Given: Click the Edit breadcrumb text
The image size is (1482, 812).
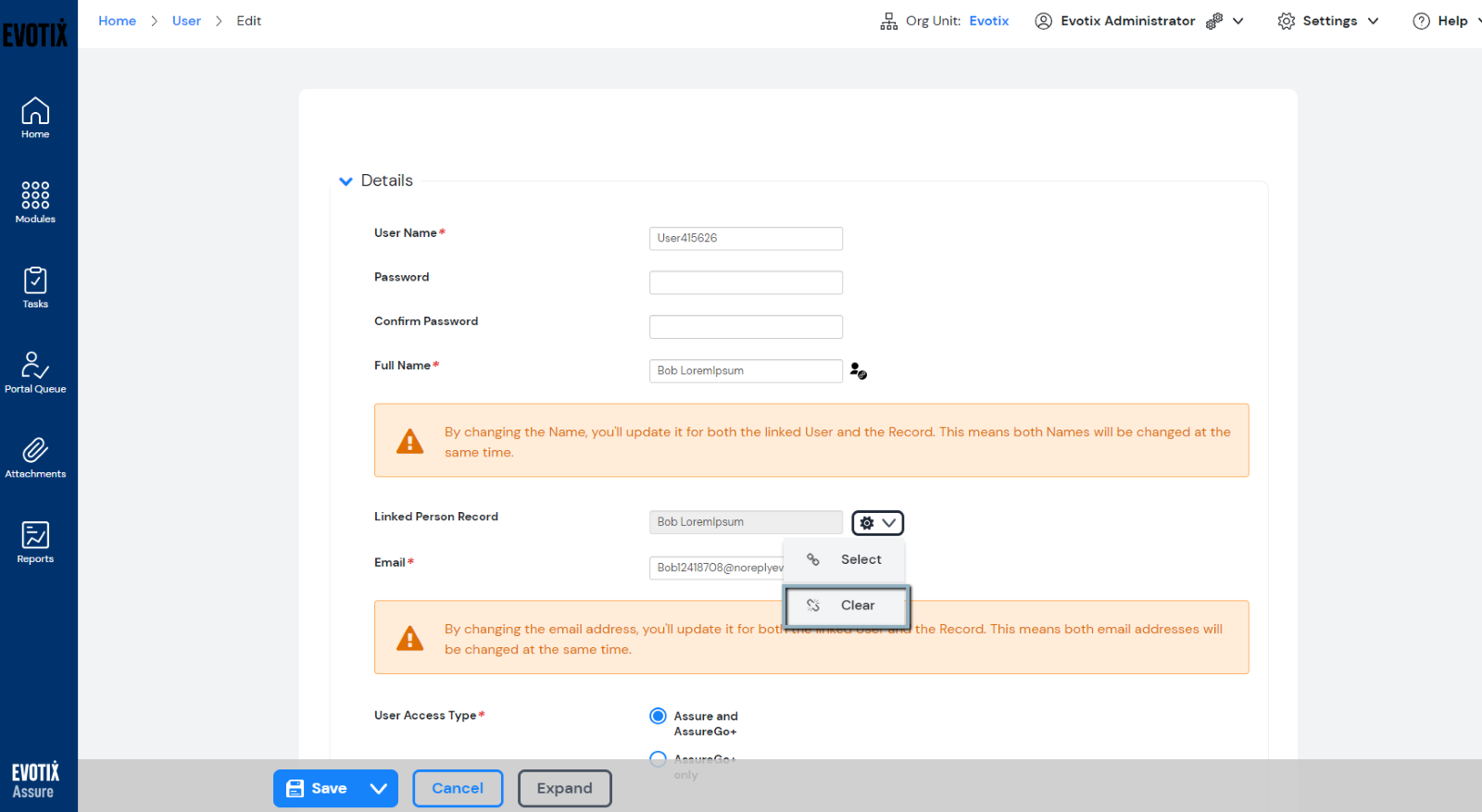Looking at the screenshot, I should click(249, 21).
